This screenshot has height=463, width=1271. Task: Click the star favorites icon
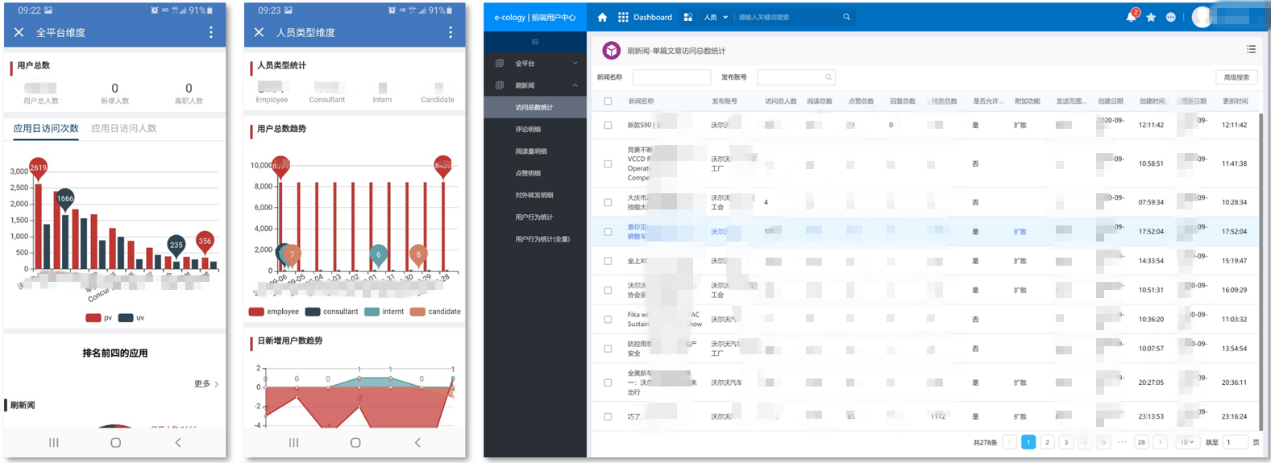coord(1151,17)
